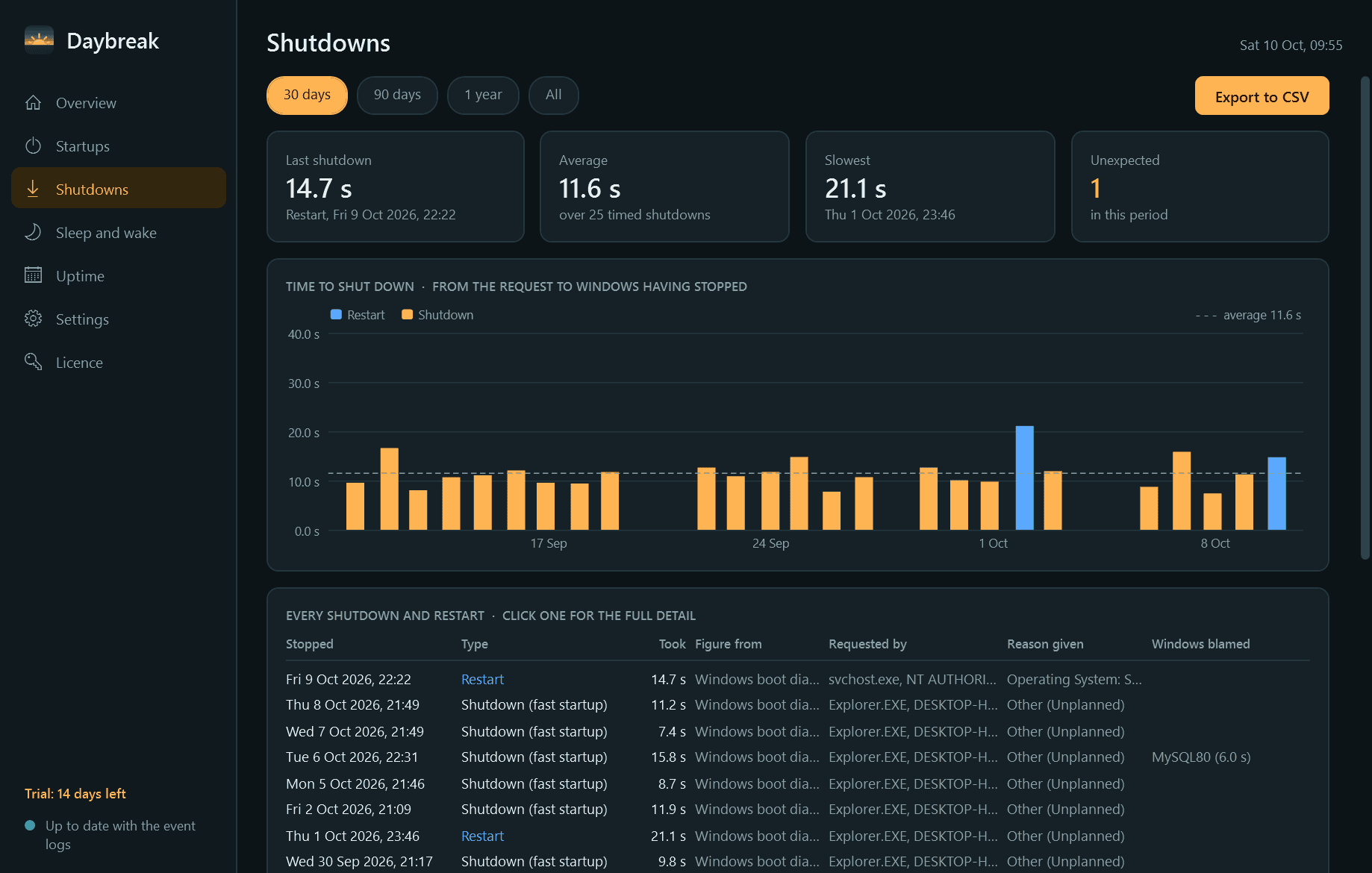Click the Settings gear icon
This screenshot has height=873, width=1372.
pos(33,319)
